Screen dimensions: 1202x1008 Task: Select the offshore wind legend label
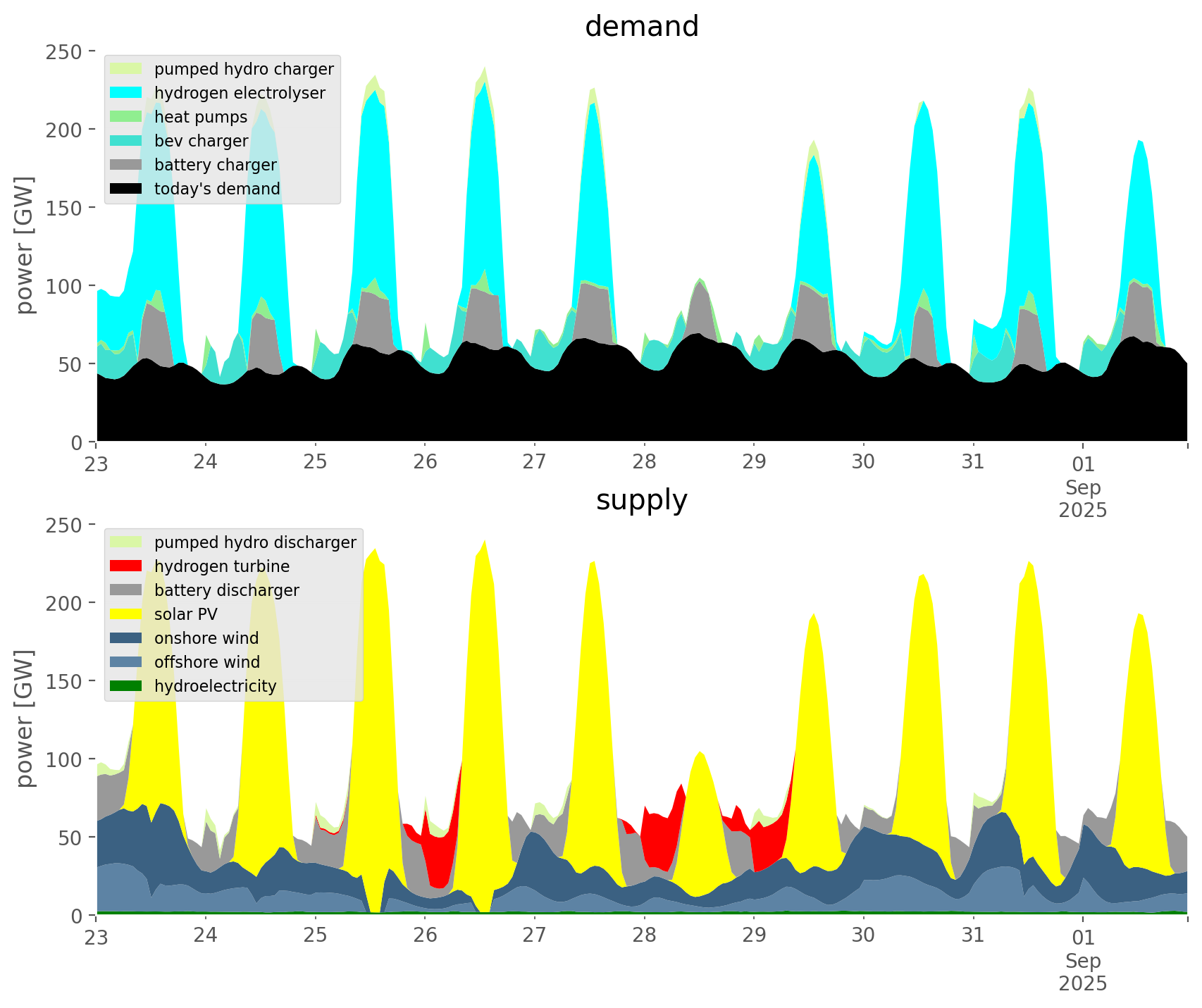coord(207,662)
